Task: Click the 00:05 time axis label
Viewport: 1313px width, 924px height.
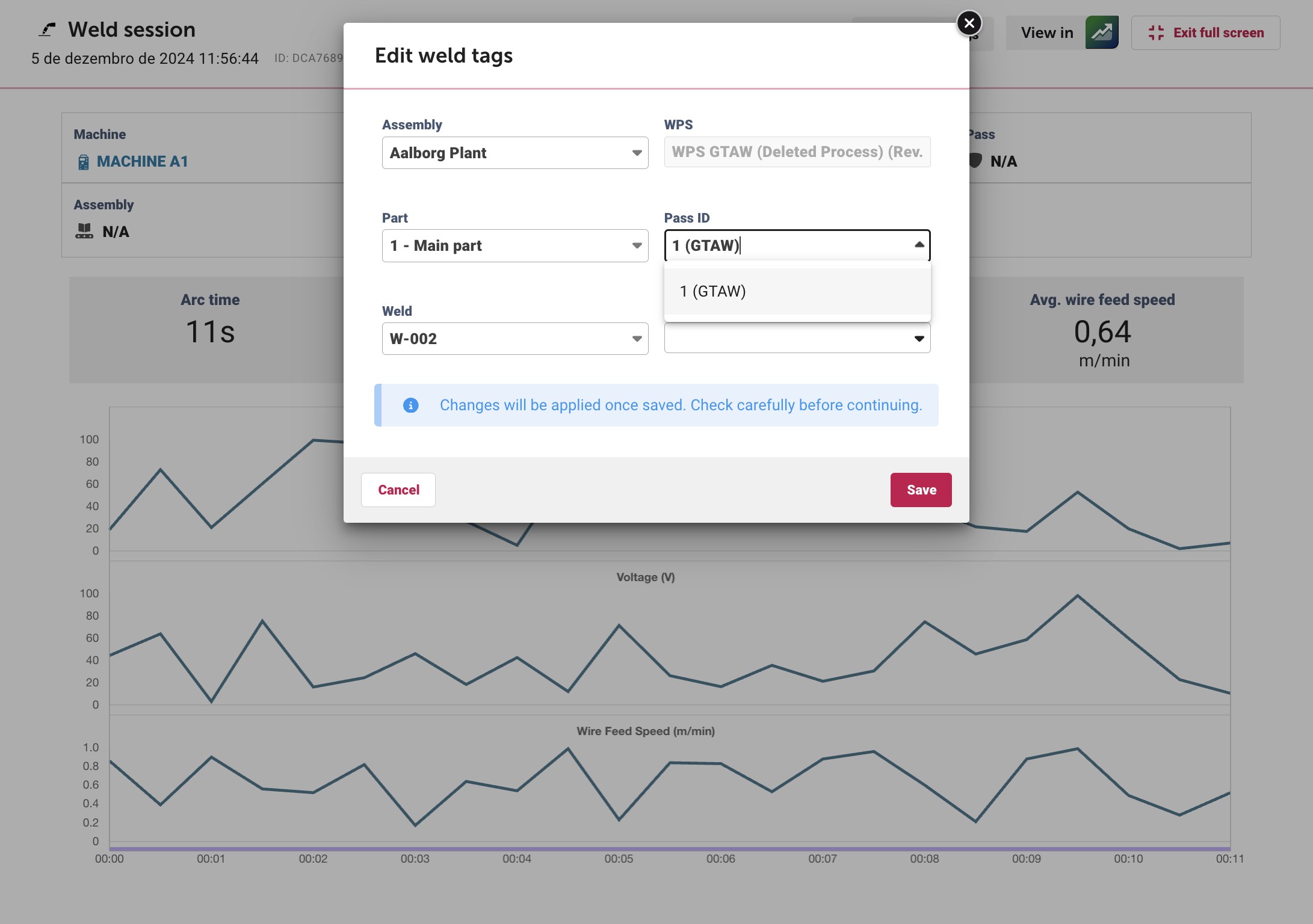Action: (619, 858)
